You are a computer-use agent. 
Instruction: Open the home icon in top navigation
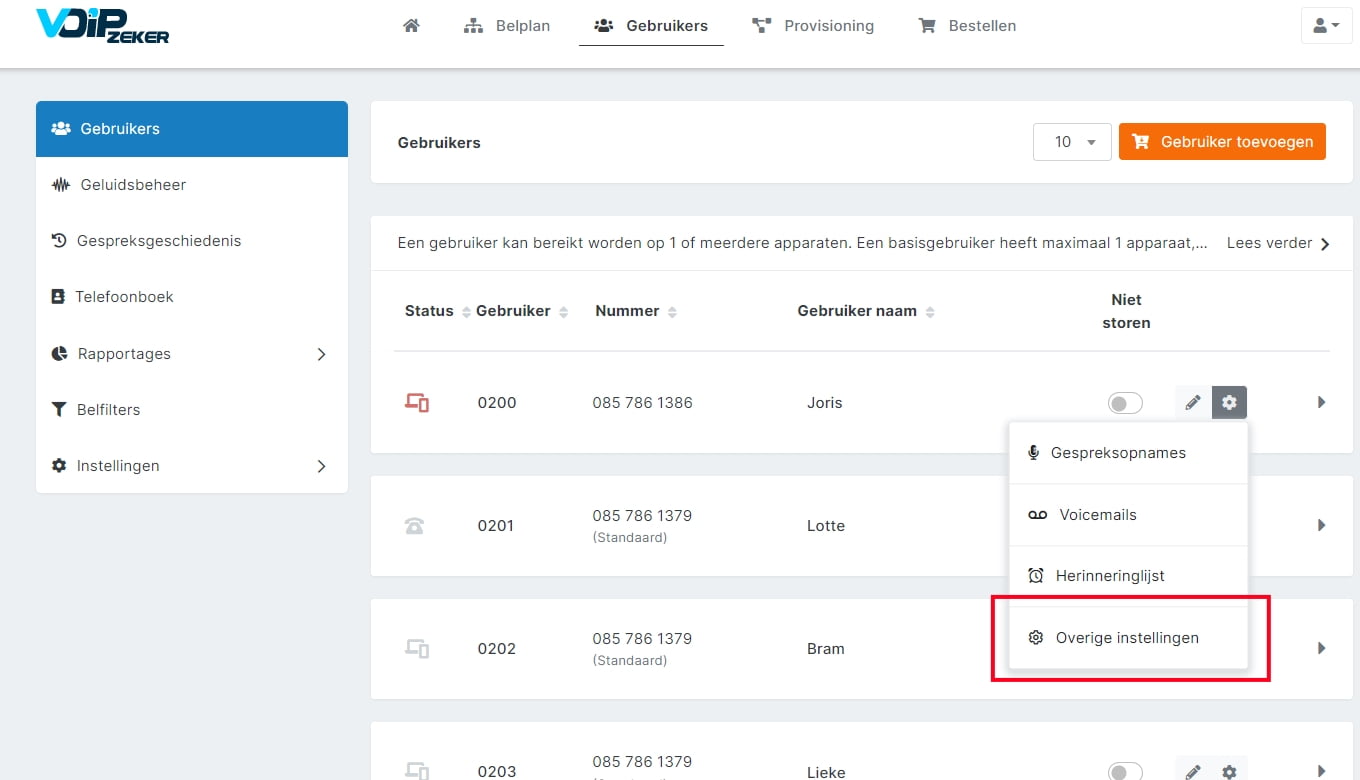411,26
